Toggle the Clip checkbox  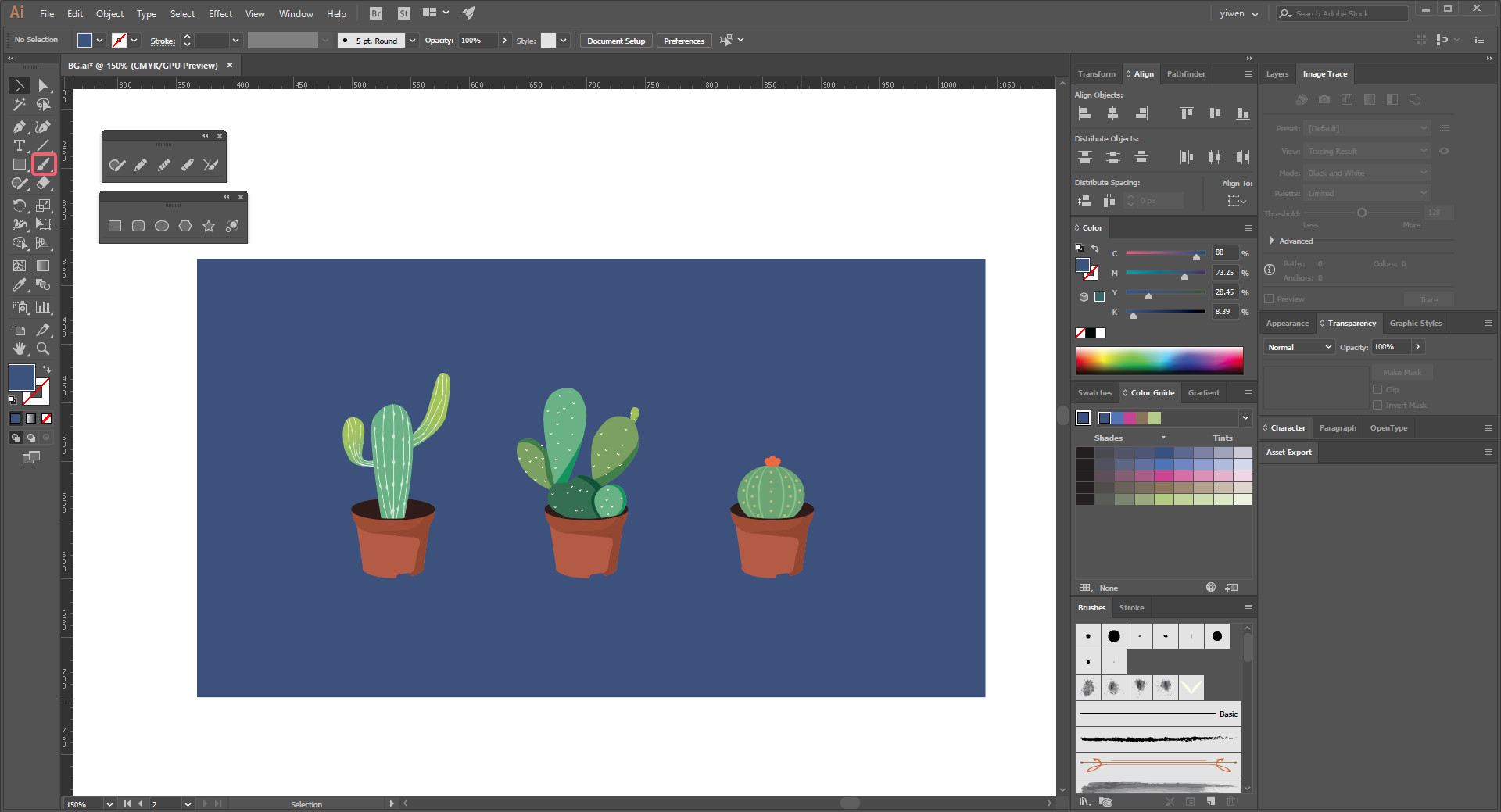point(1377,389)
